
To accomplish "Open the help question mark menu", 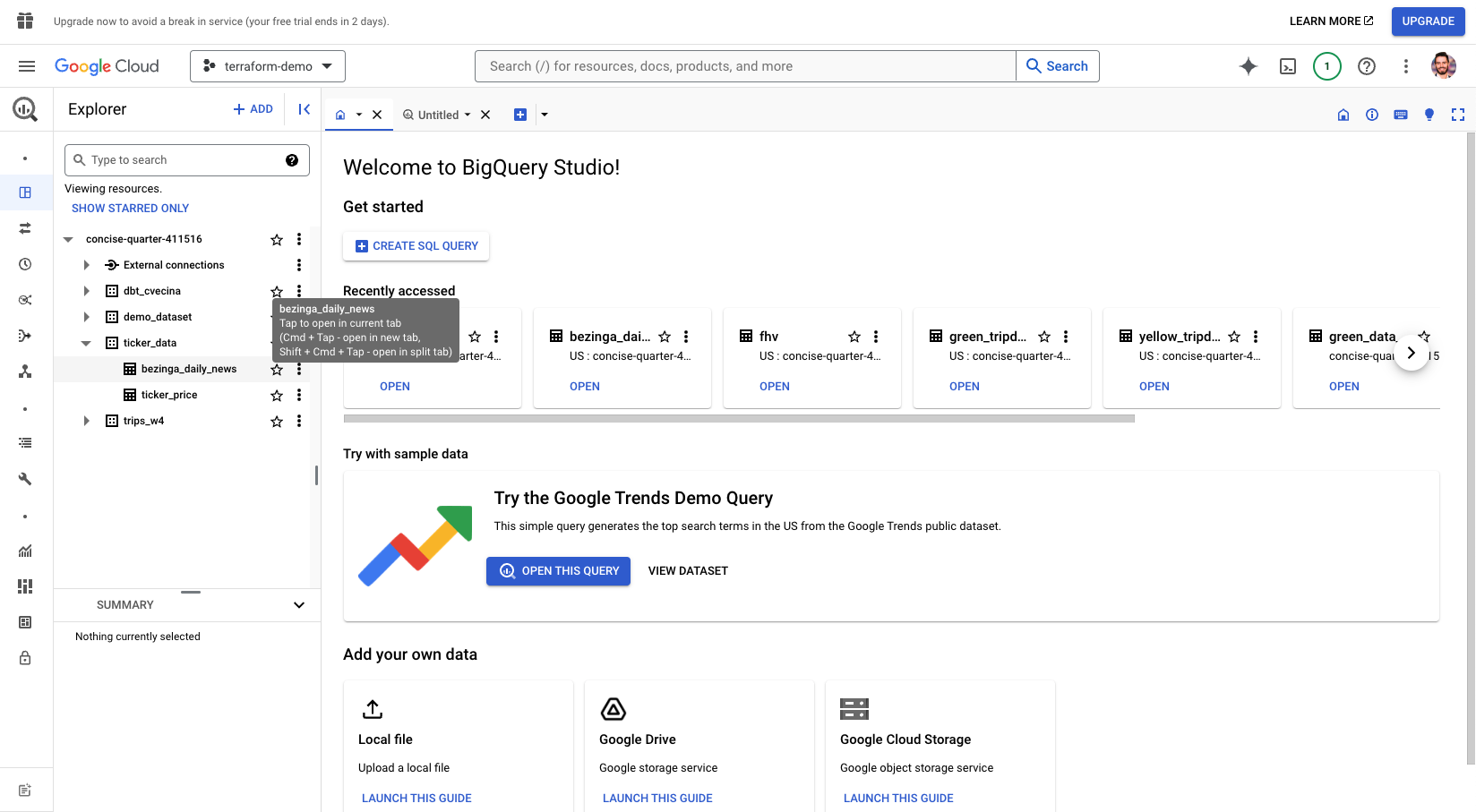I will coord(1367,66).
